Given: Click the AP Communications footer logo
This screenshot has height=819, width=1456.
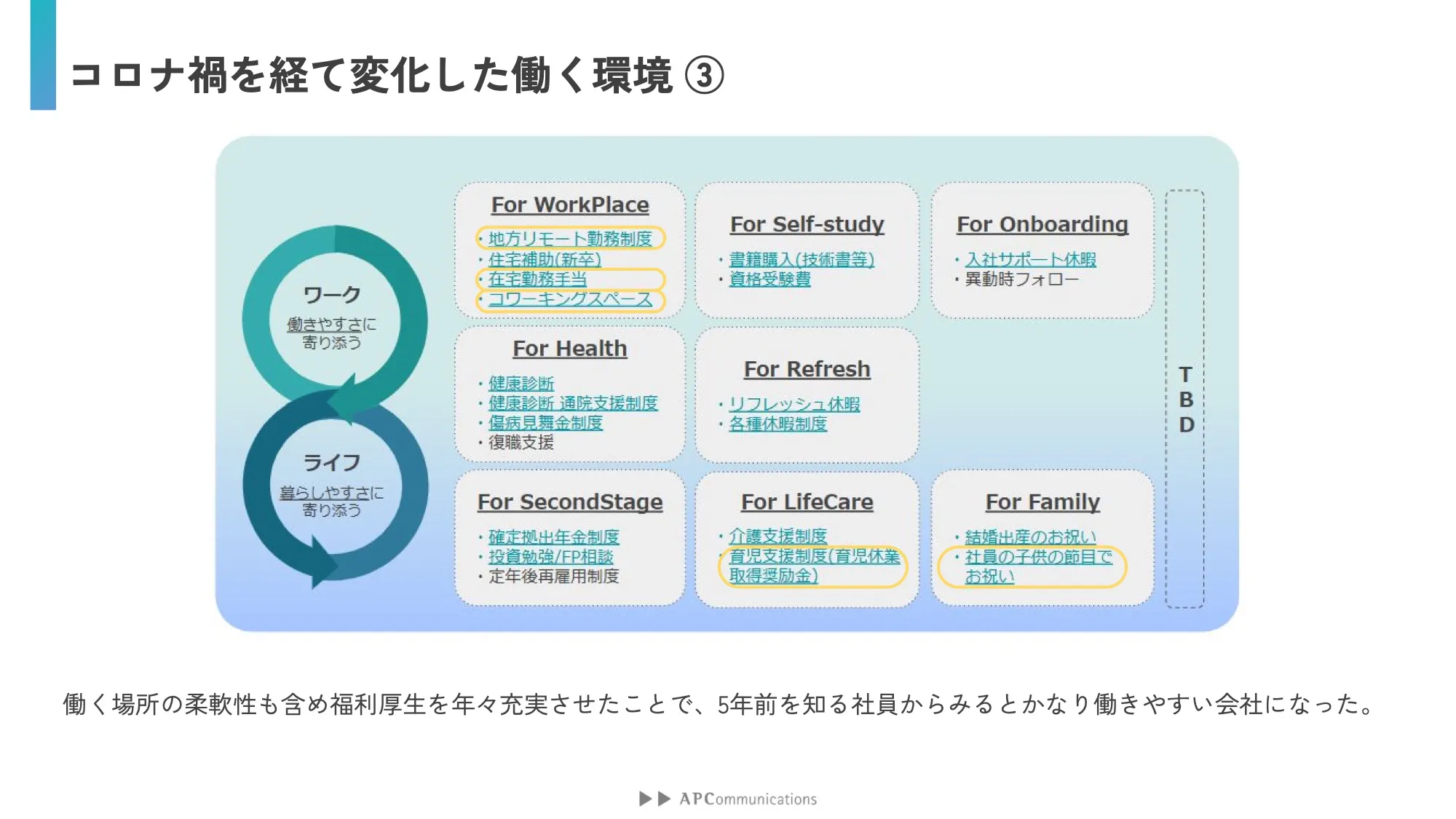Looking at the screenshot, I should [728, 799].
